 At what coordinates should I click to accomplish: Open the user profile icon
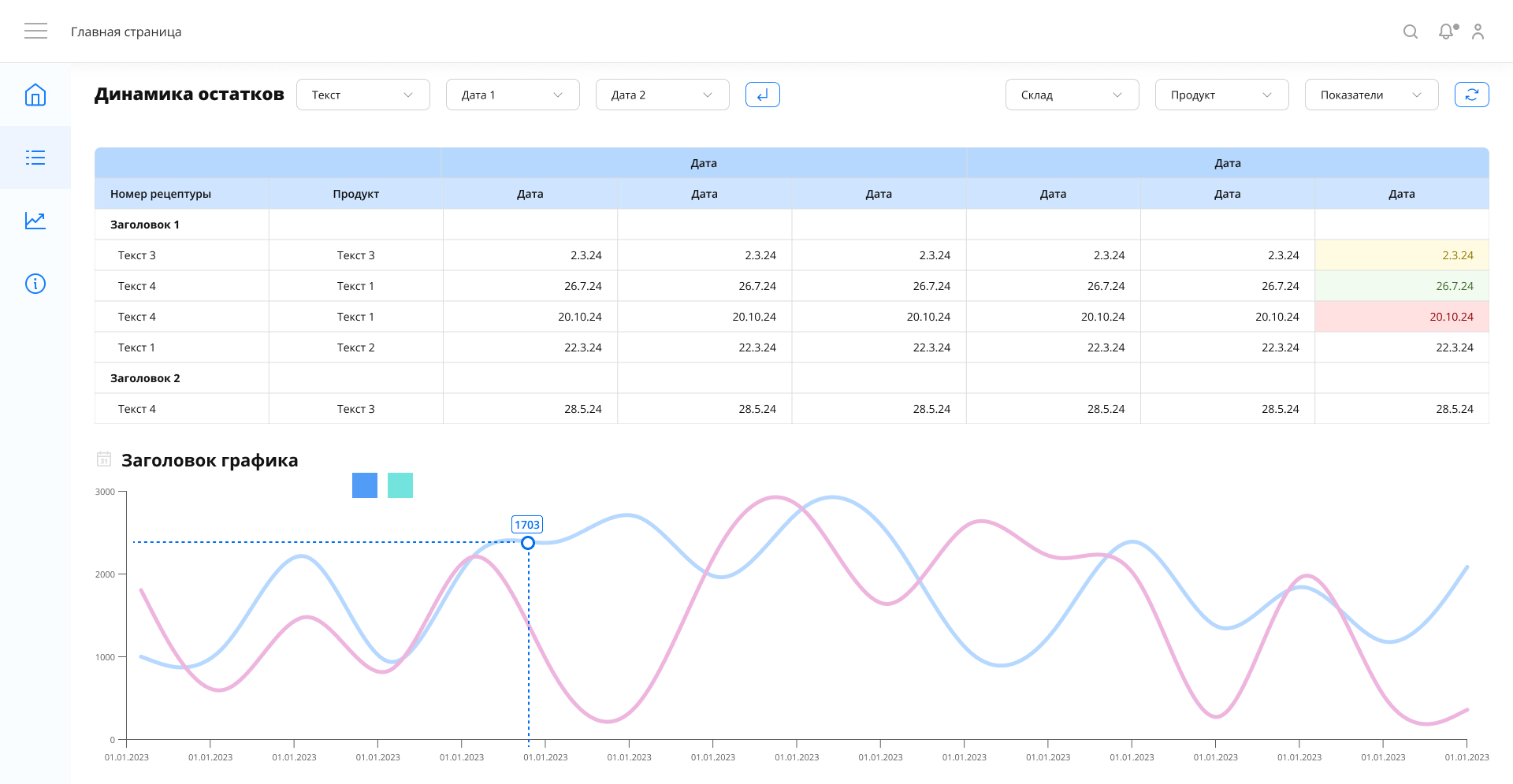coord(1478,32)
